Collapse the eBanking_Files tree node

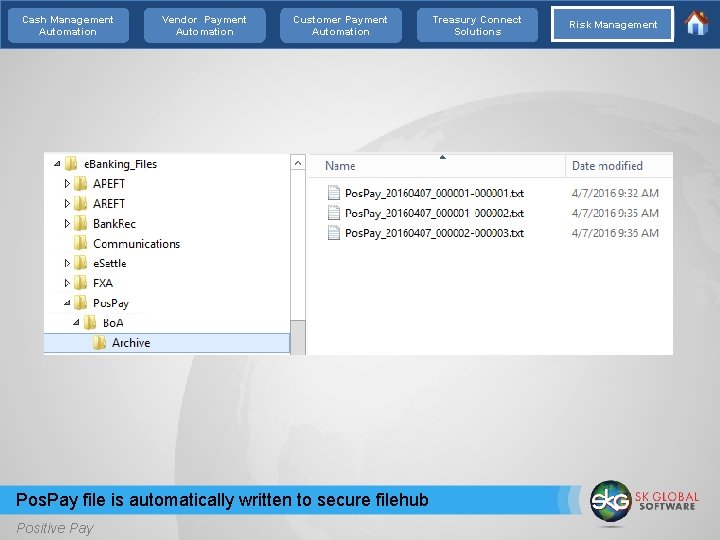(x=57, y=163)
